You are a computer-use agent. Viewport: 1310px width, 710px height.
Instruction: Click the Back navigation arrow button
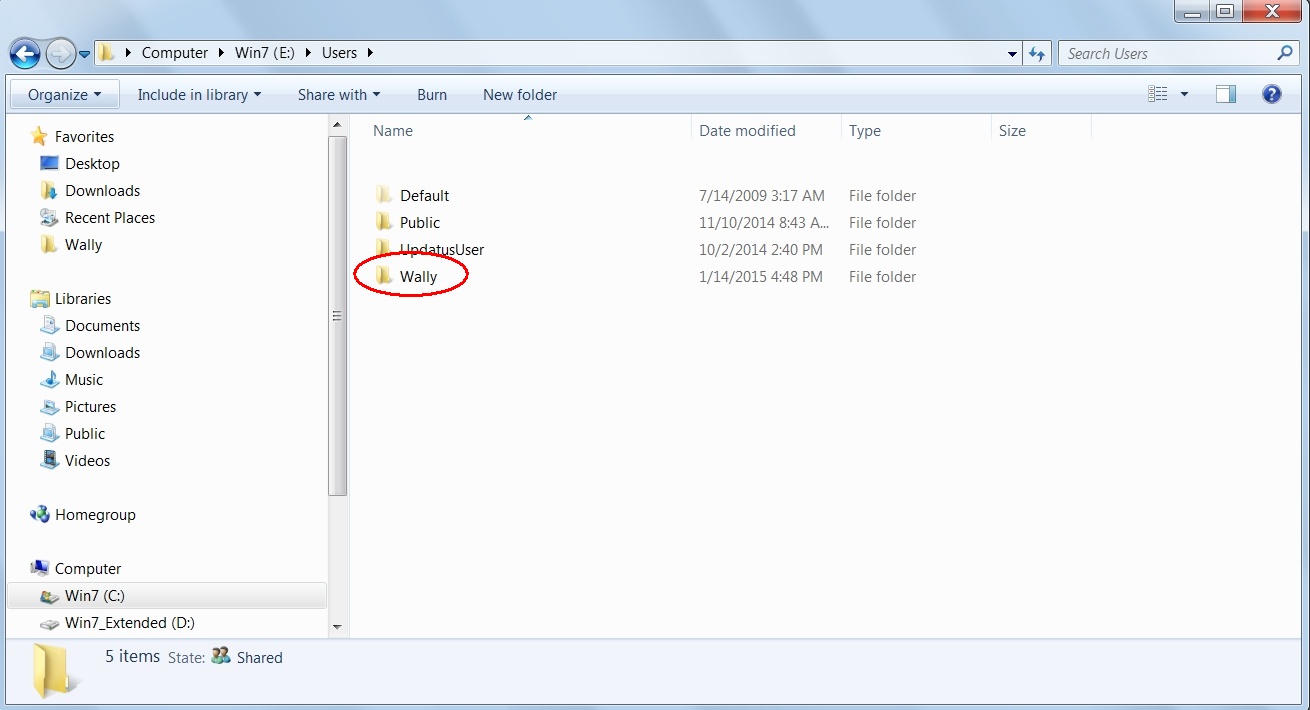pyautogui.click(x=26, y=54)
